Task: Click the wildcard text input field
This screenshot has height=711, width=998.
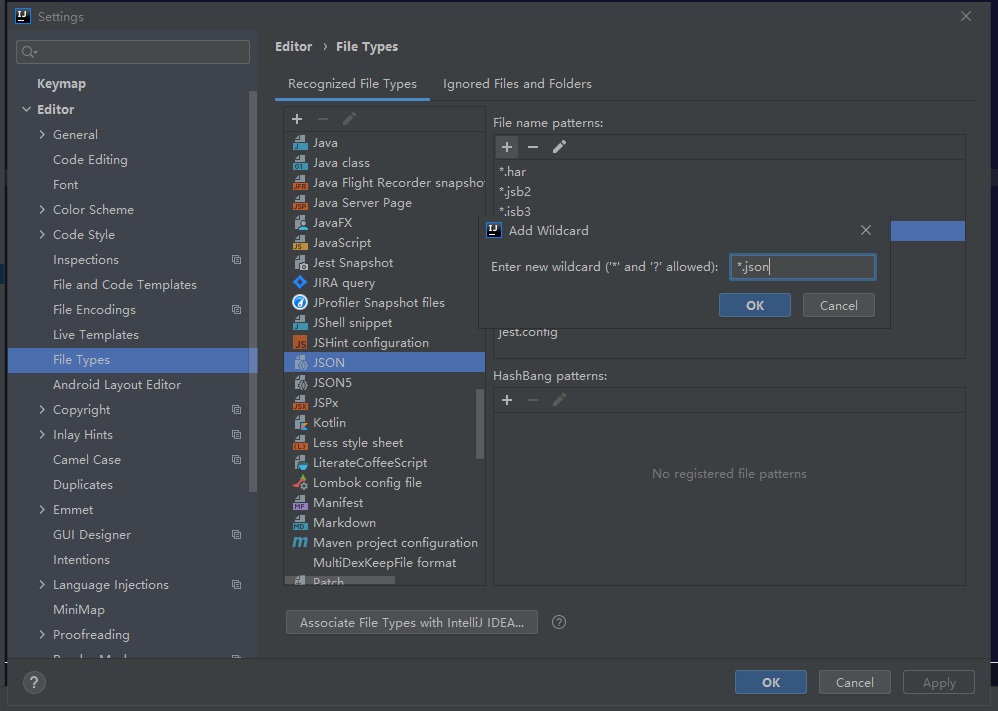Action: pos(803,267)
